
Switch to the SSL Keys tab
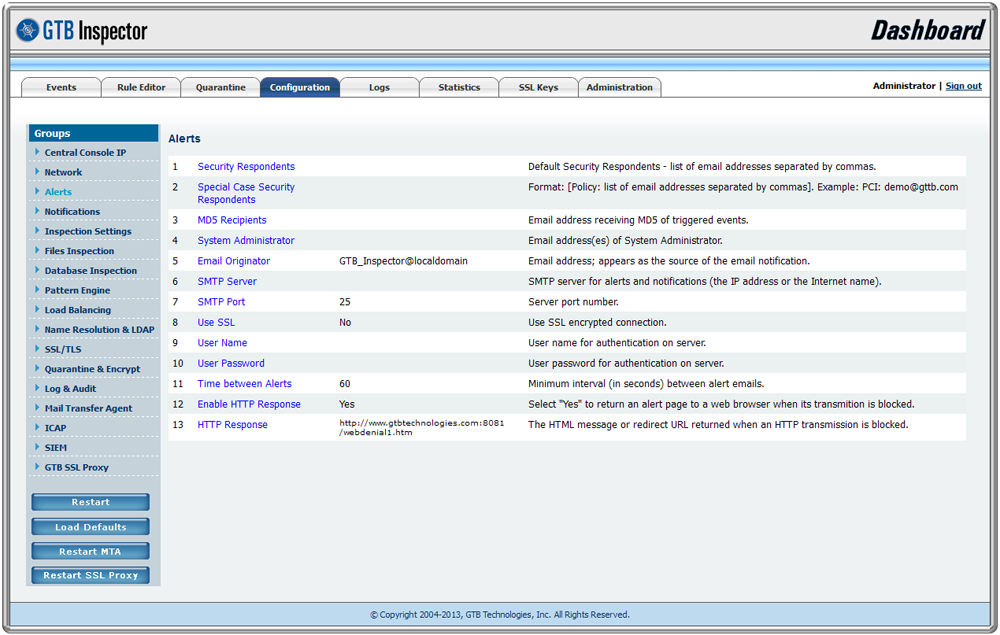(x=538, y=87)
